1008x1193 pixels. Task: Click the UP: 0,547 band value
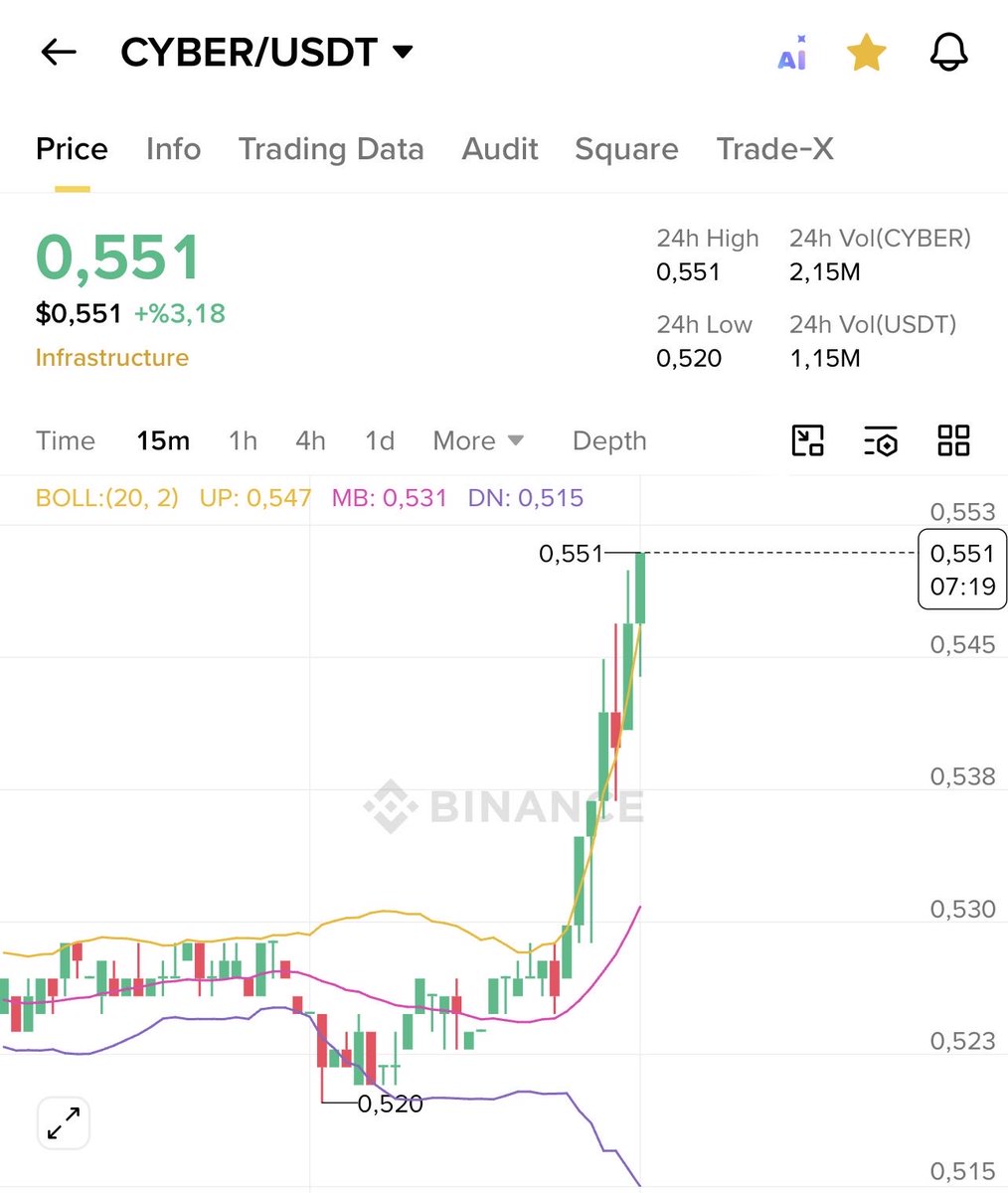255,498
